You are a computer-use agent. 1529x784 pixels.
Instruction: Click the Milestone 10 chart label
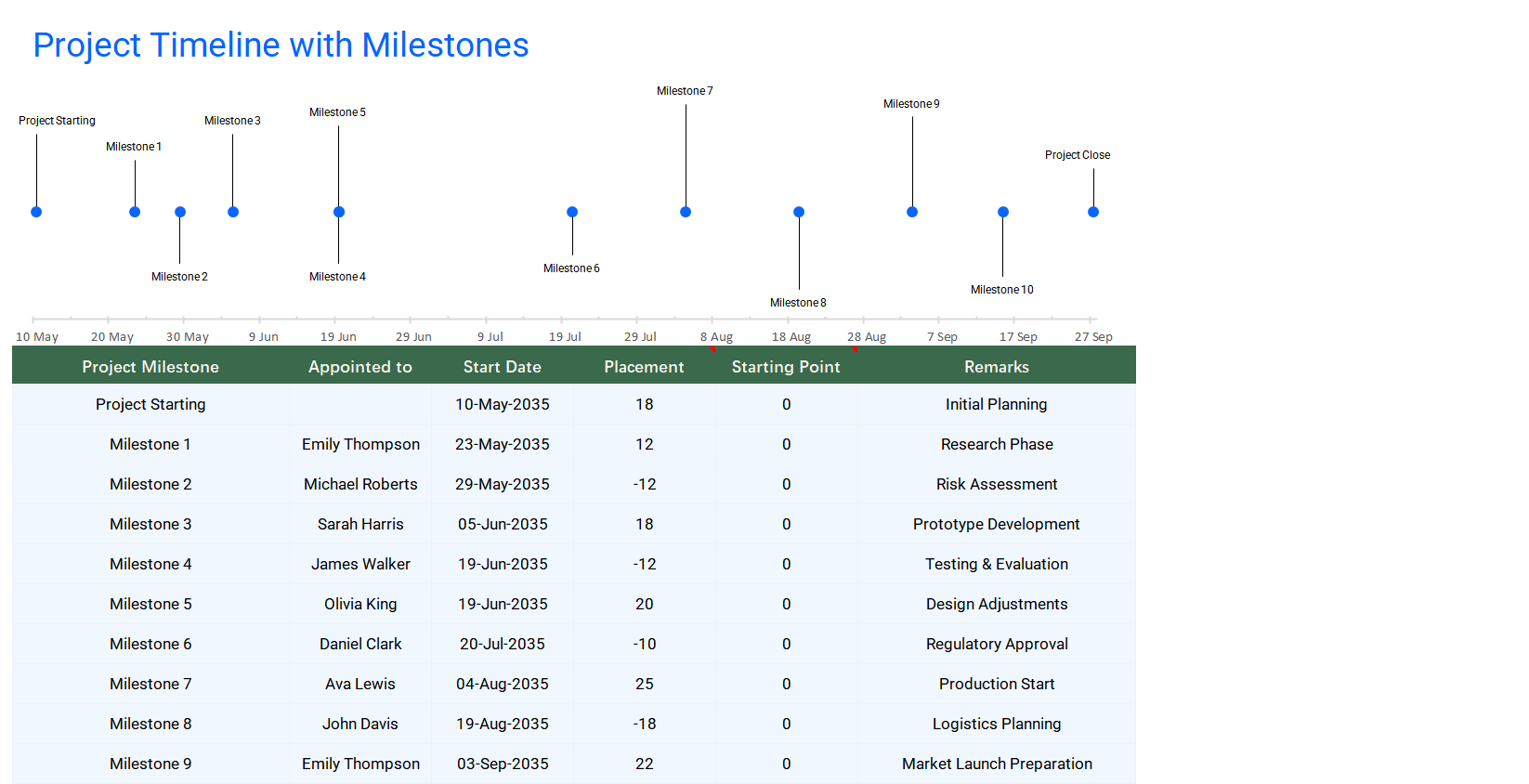click(x=1002, y=290)
